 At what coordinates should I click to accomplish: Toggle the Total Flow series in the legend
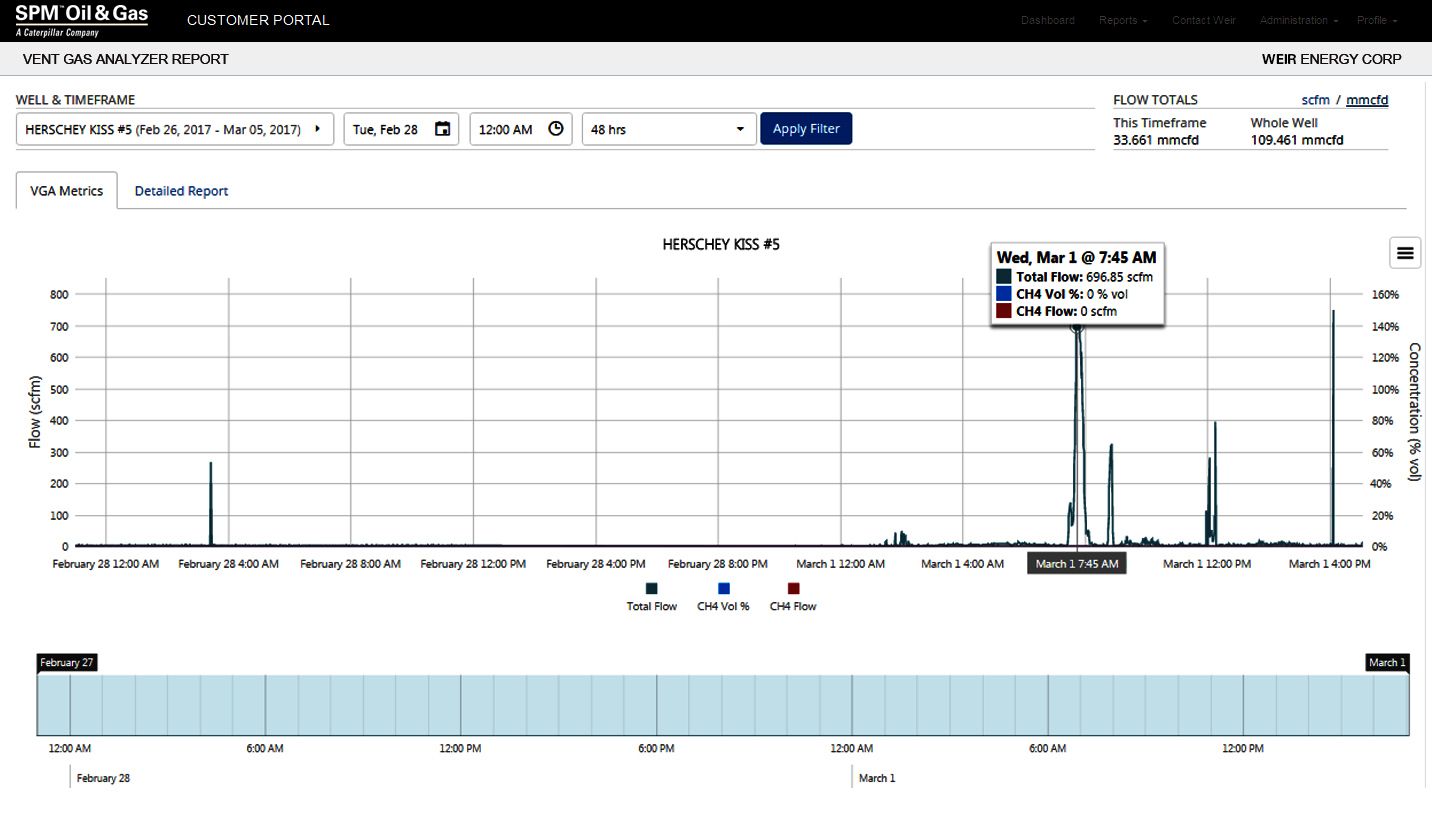coord(651,596)
